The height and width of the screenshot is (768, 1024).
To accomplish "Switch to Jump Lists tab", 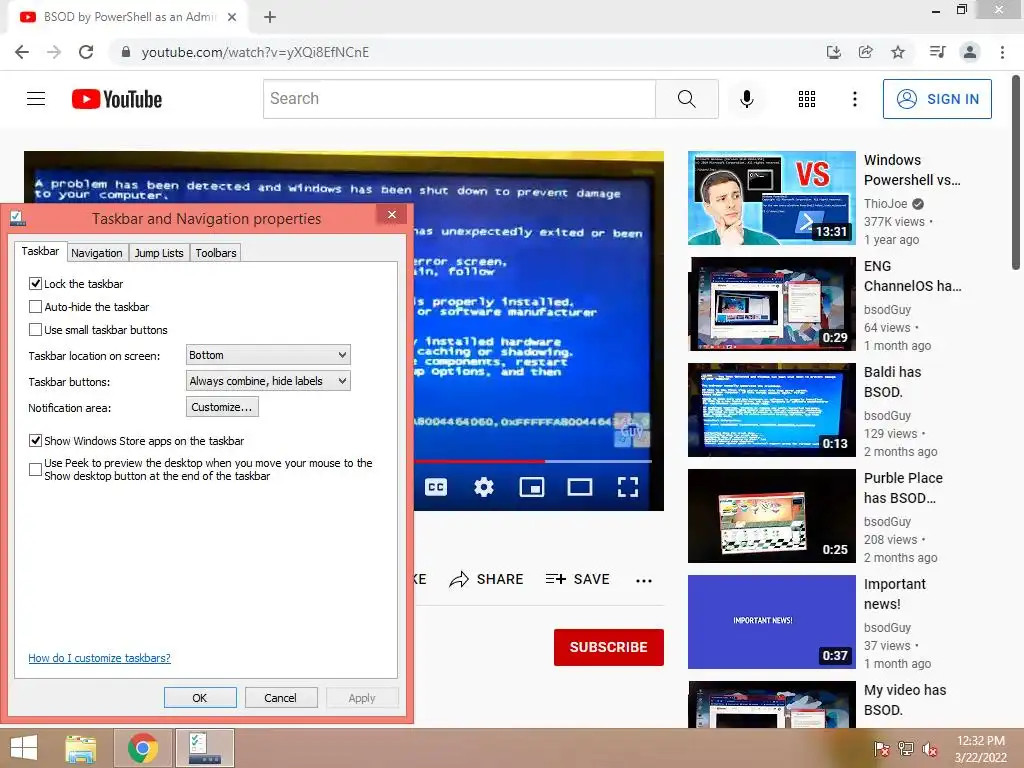I will click(x=159, y=253).
